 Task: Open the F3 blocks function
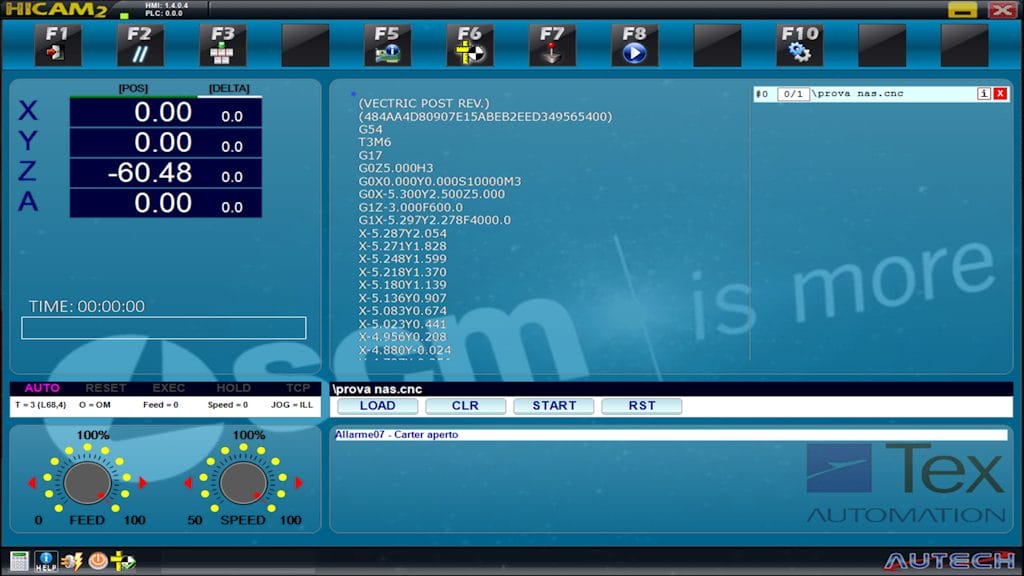222,45
